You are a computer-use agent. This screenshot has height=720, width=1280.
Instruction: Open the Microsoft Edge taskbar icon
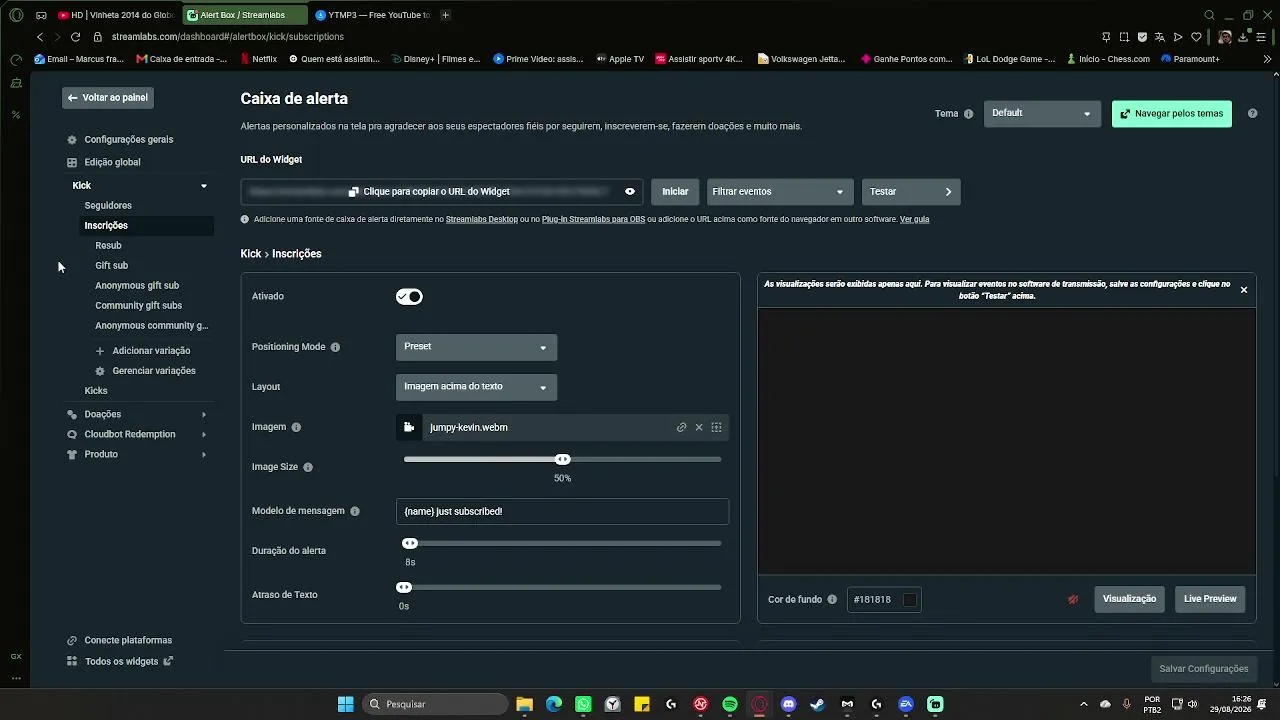(554, 704)
